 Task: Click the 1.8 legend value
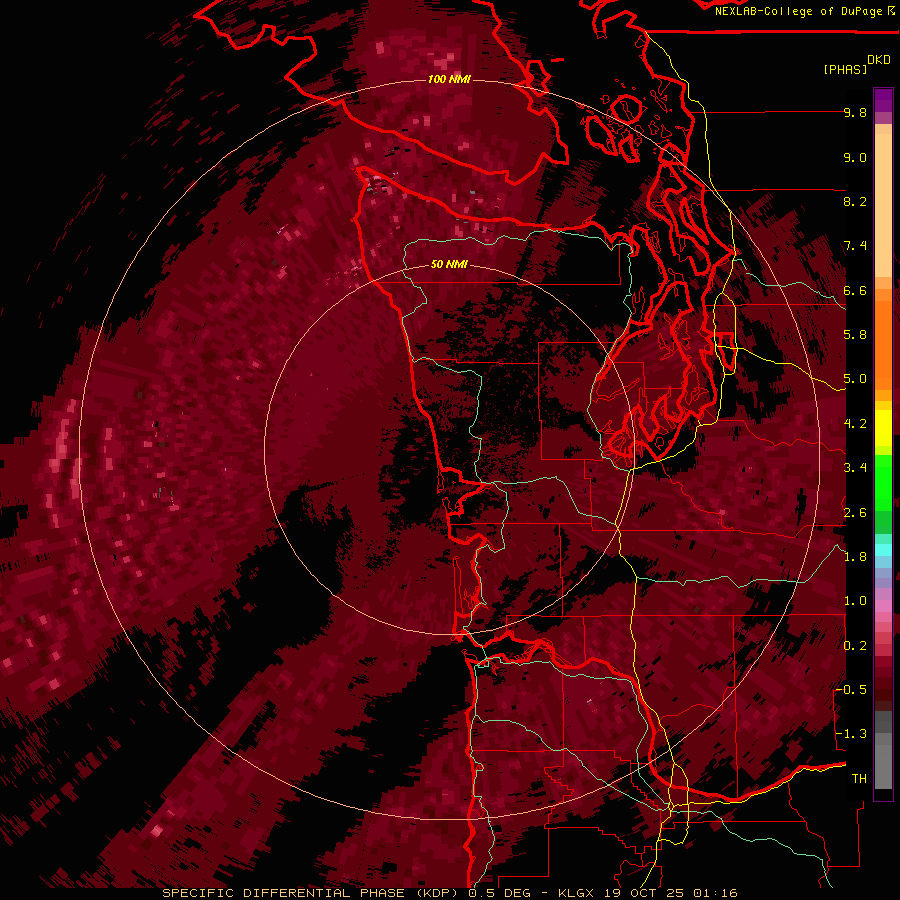tap(855, 557)
